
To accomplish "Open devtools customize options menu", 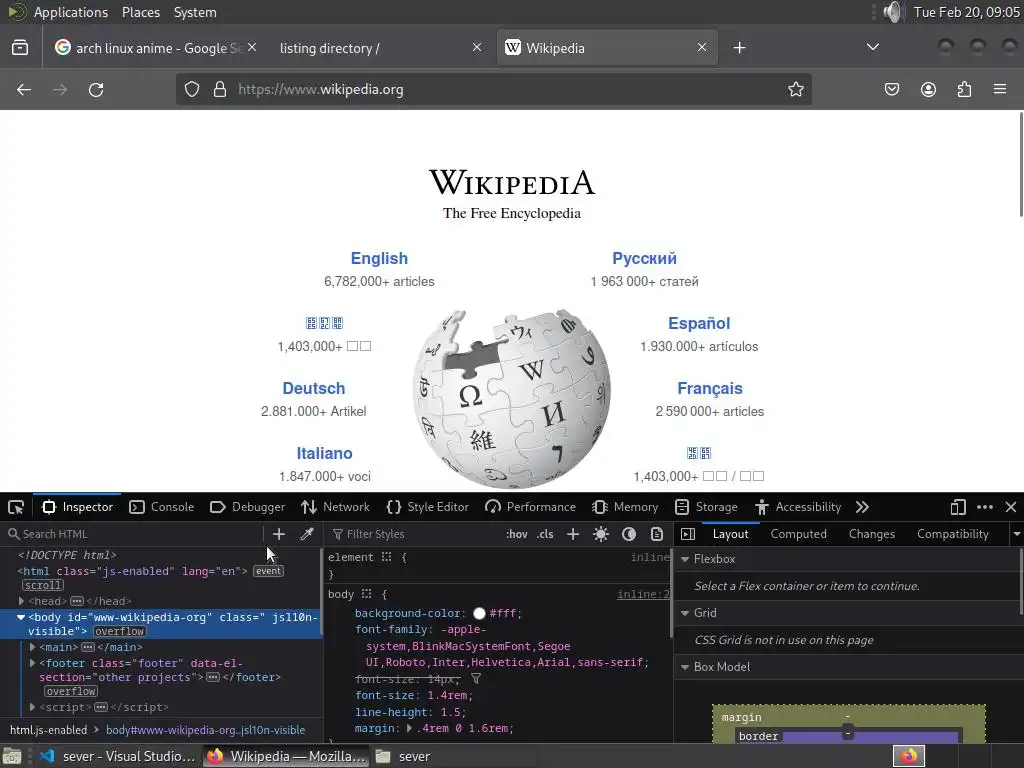I will [x=985, y=507].
